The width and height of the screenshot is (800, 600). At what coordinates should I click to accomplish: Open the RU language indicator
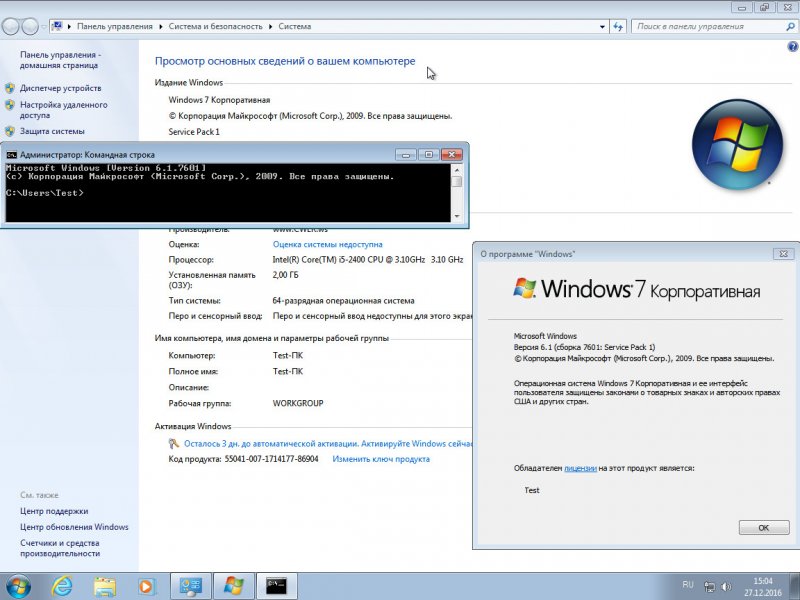tap(687, 584)
